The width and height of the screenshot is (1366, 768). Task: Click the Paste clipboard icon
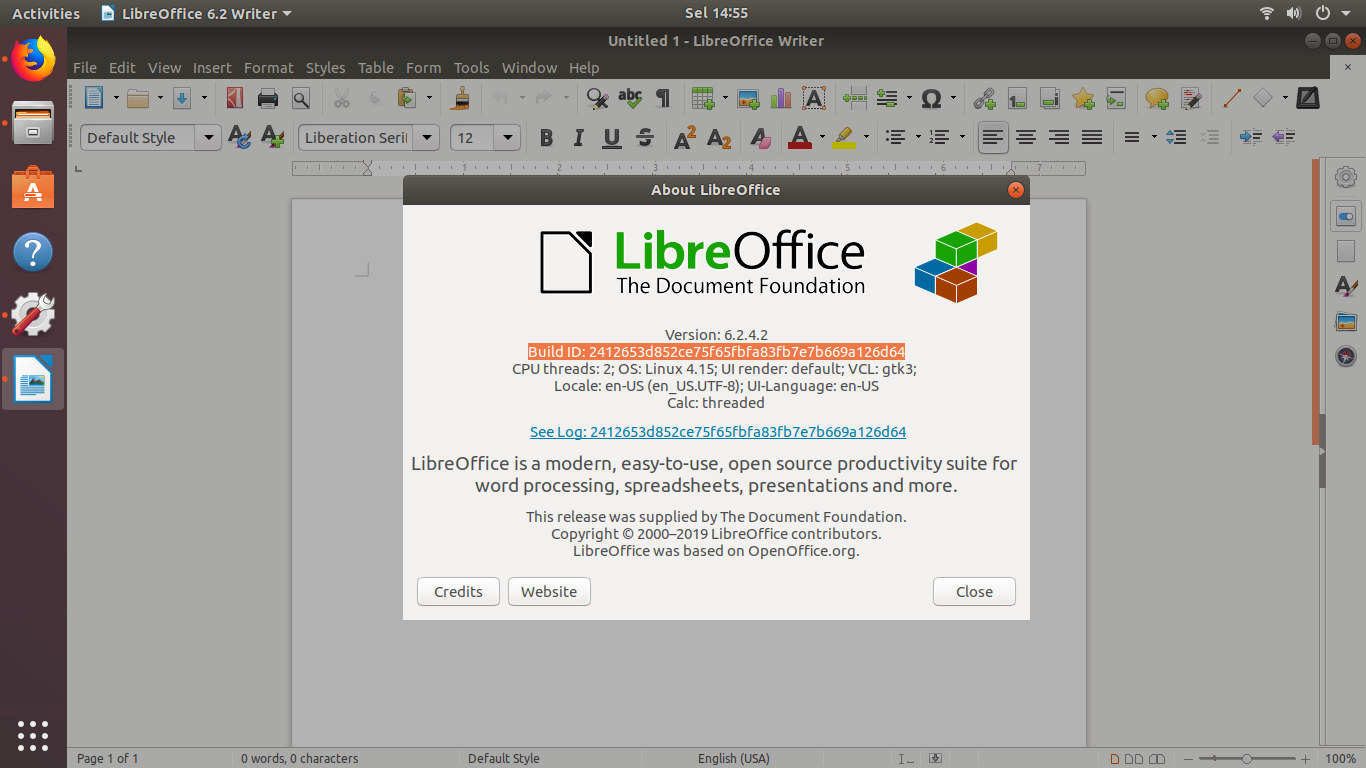point(406,98)
